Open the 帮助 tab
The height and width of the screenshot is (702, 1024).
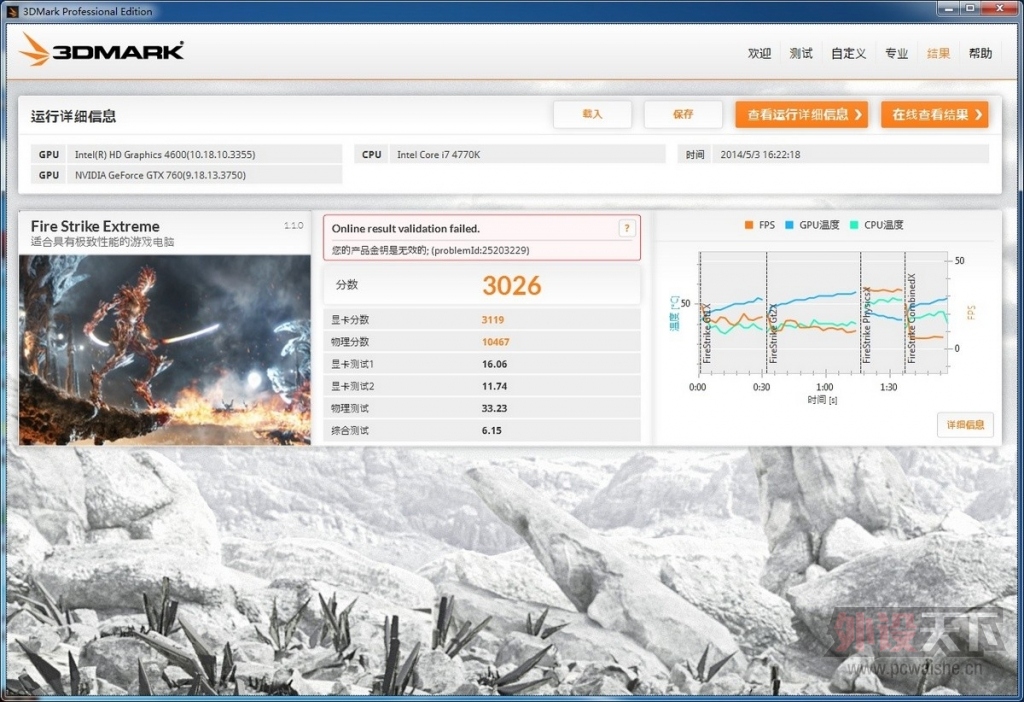click(980, 54)
